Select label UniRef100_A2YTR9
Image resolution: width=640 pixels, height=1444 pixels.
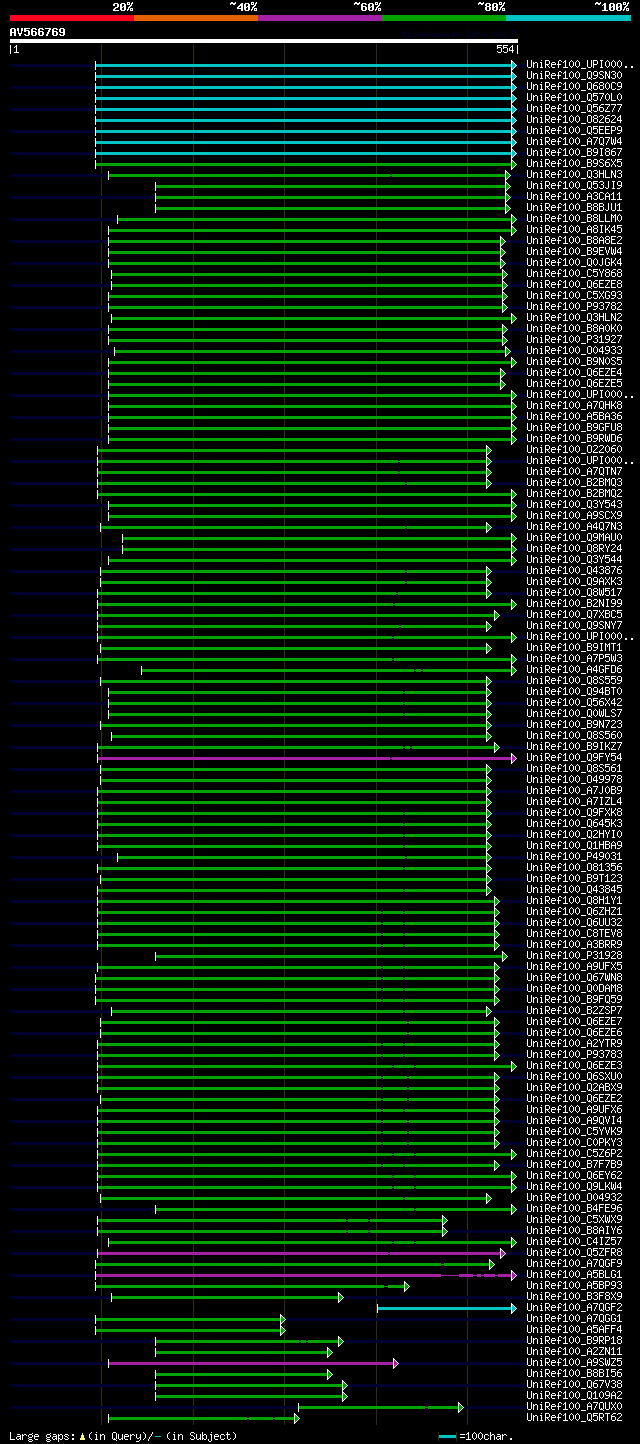(x=574, y=1043)
